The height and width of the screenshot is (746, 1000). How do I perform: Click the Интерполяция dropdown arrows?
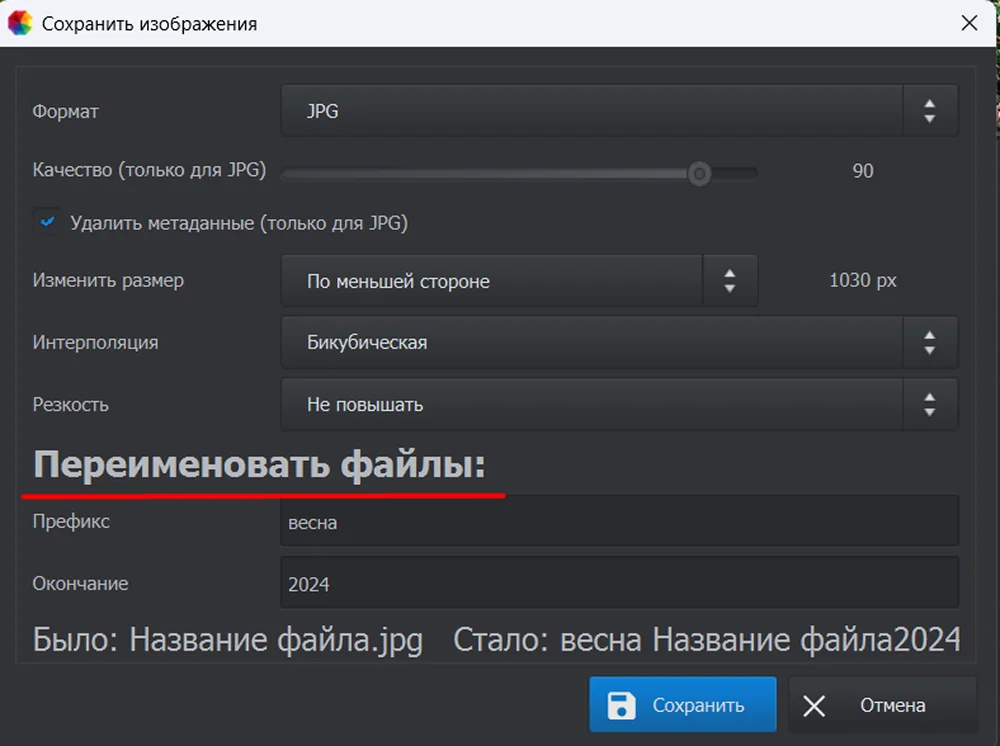click(x=930, y=342)
